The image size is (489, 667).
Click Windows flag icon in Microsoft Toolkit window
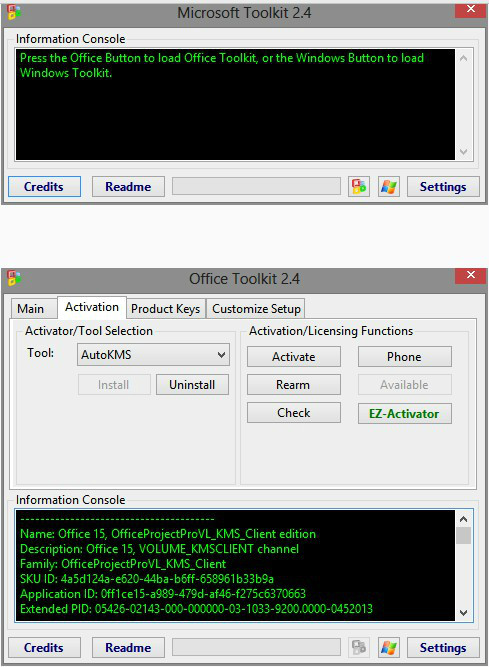point(389,187)
